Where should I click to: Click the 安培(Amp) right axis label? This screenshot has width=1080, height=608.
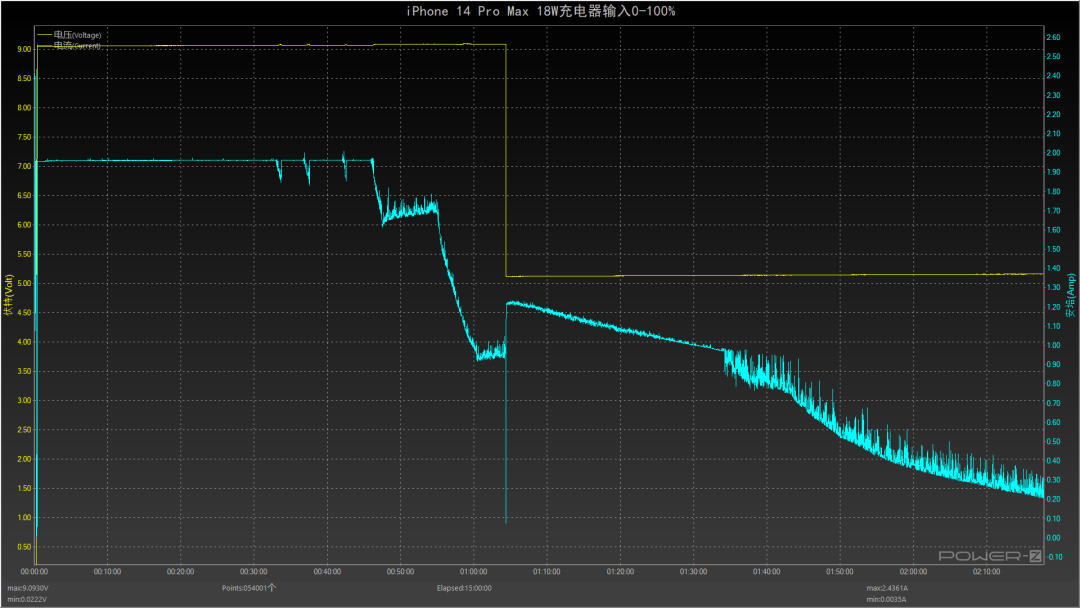pos(1071,295)
